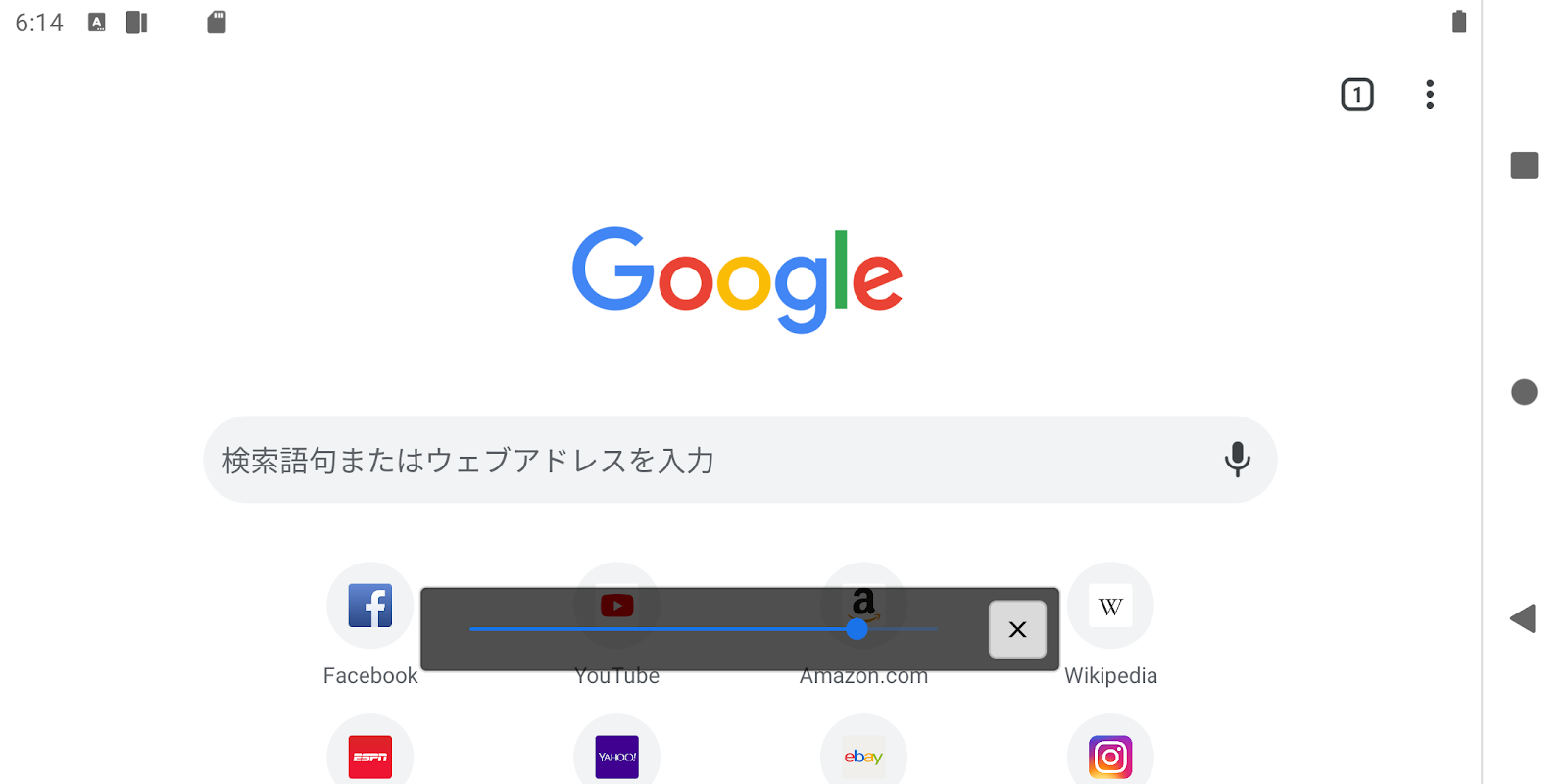Click the blue slider handle
This screenshot has width=1568, height=784.
click(x=857, y=629)
